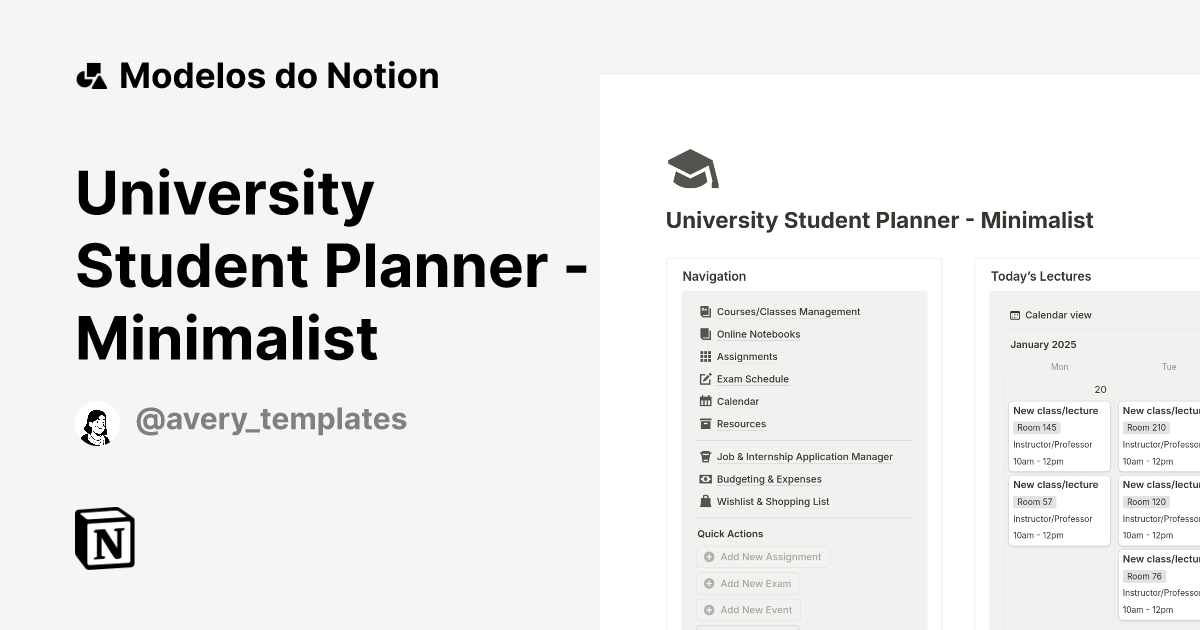Click the Add New Assignment button
The image size is (1200, 630).
click(x=763, y=557)
